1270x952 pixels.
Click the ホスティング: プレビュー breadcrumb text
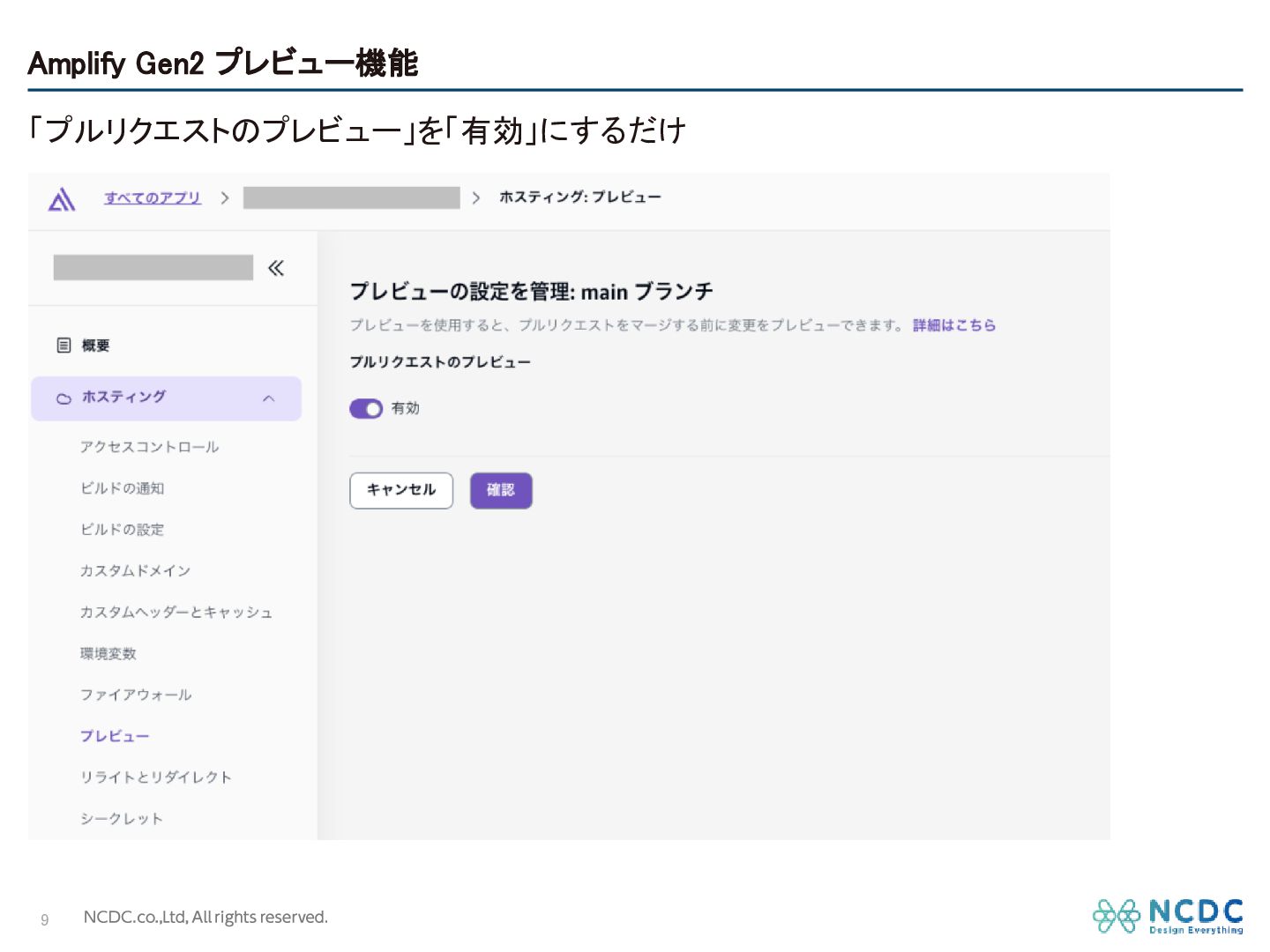580,197
